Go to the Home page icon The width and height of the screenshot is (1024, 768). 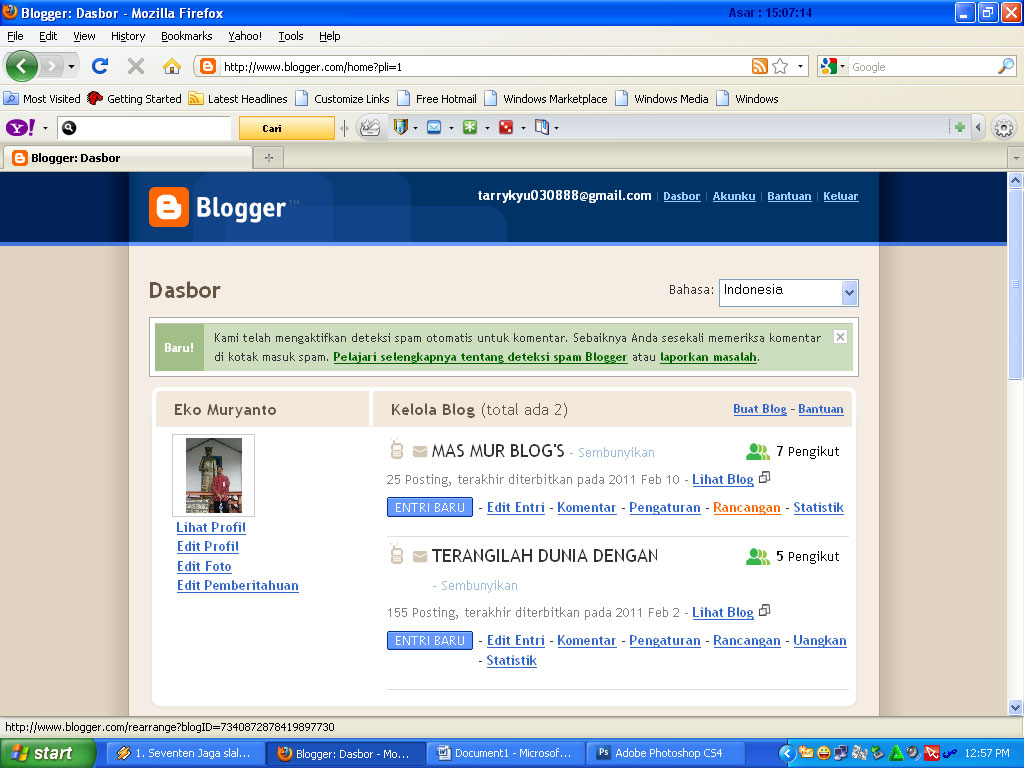click(172, 66)
